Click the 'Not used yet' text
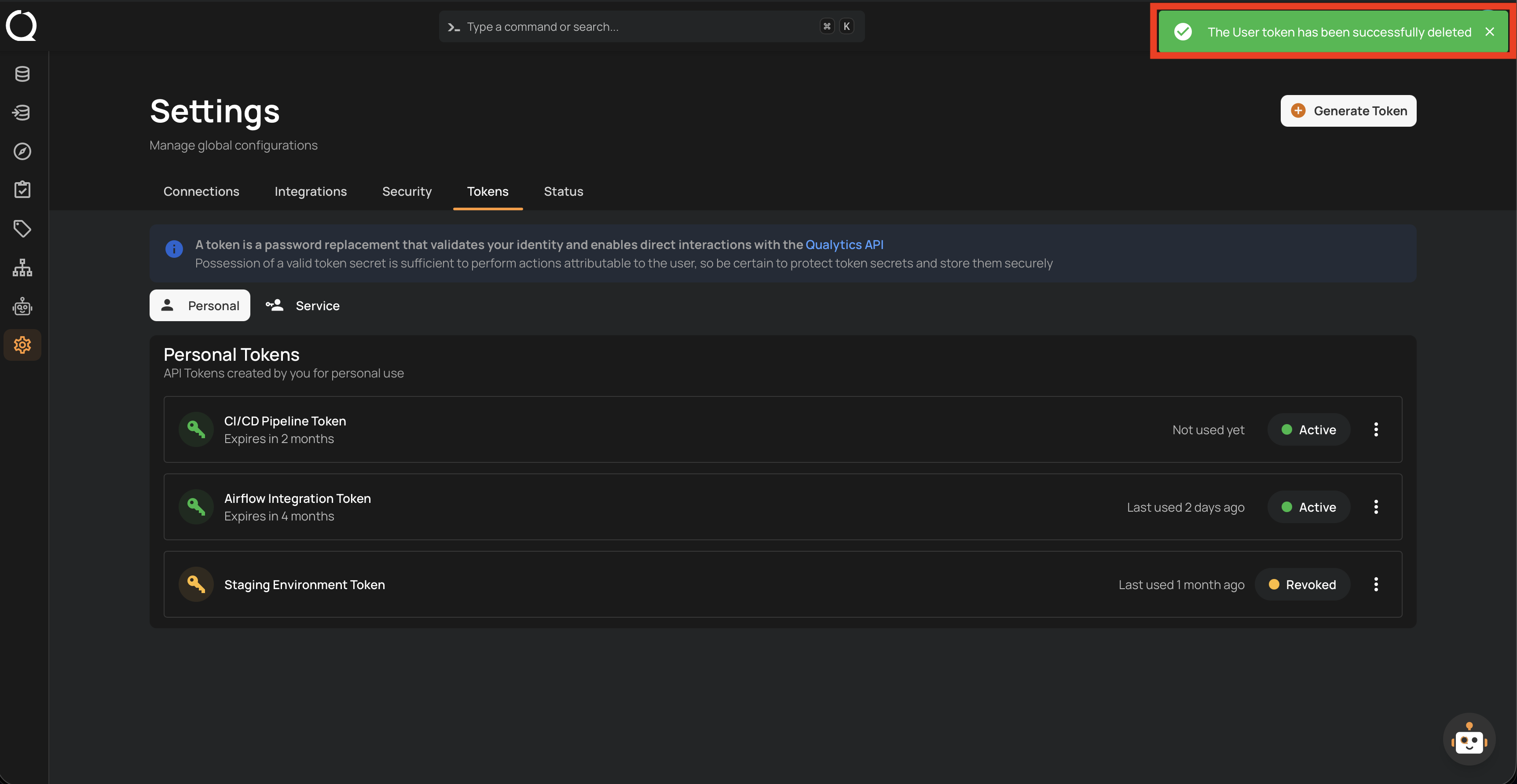The width and height of the screenshot is (1517, 784). (x=1208, y=429)
